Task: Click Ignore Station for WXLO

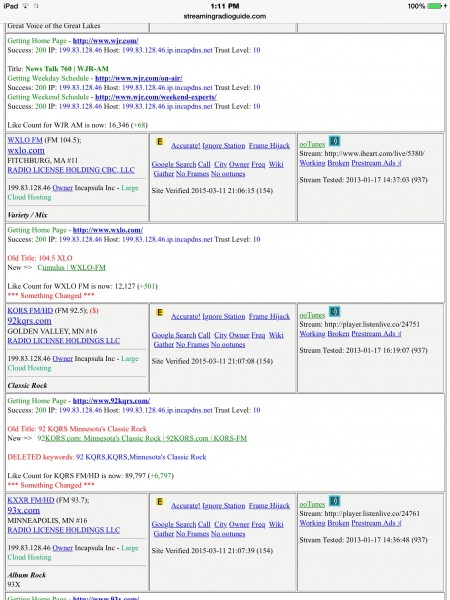Action: tap(223, 146)
